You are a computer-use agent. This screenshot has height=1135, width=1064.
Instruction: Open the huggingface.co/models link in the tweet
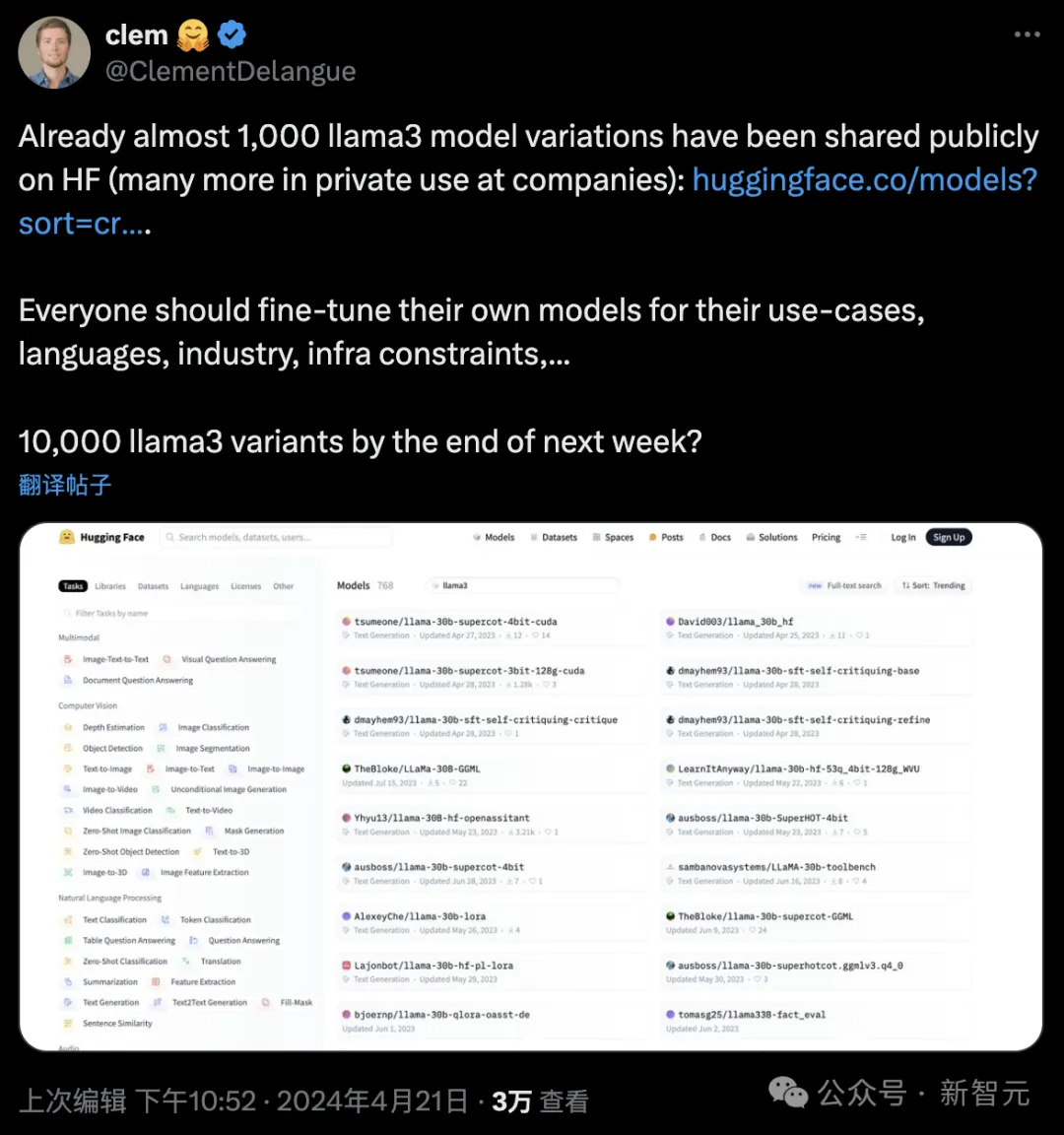tap(864, 180)
